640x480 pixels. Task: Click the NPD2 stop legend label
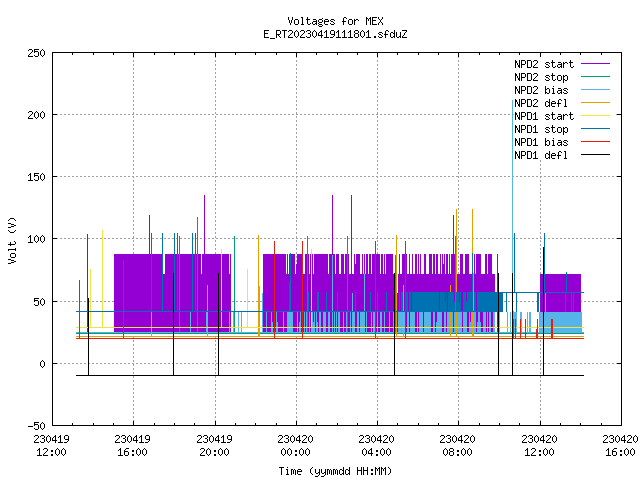(x=541, y=77)
